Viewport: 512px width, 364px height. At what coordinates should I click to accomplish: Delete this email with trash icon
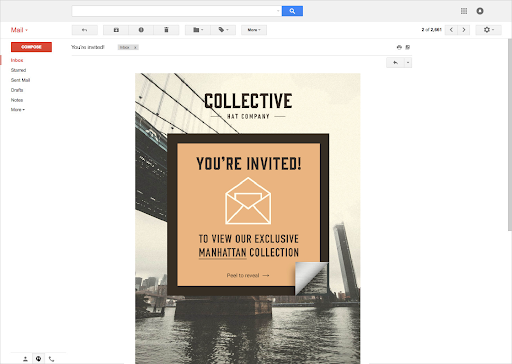(166, 30)
